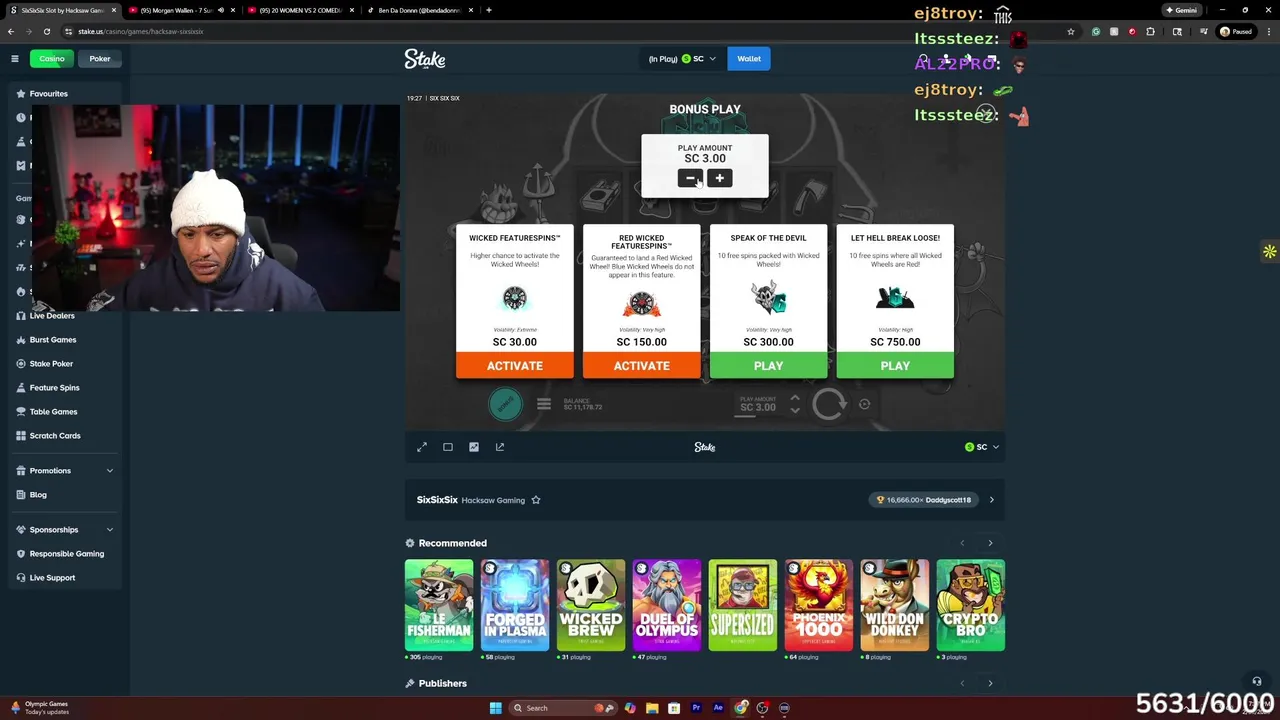Play Speak of the Devil bonus

coord(768,366)
